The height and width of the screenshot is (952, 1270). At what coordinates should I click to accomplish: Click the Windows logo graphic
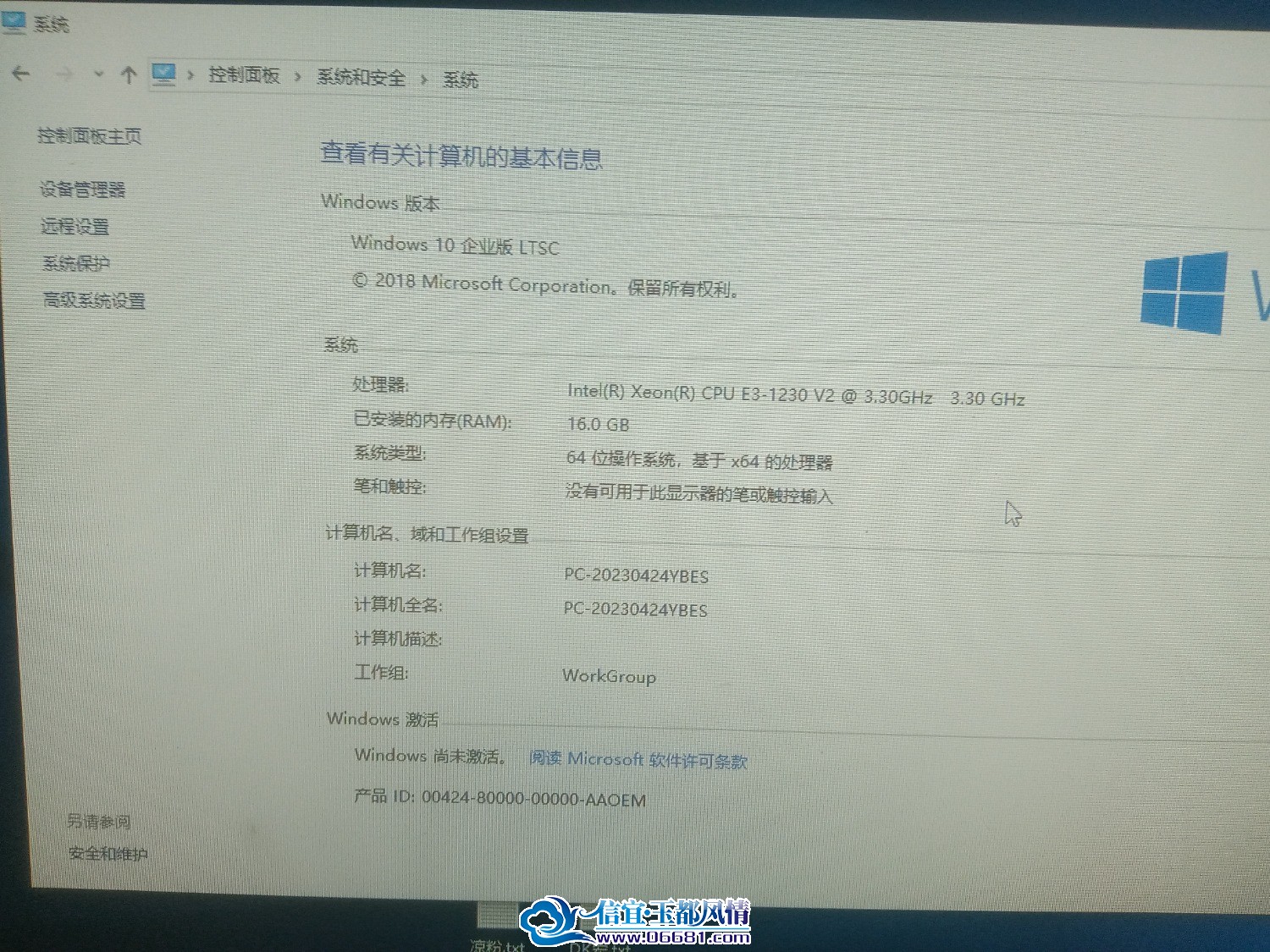(1184, 292)
